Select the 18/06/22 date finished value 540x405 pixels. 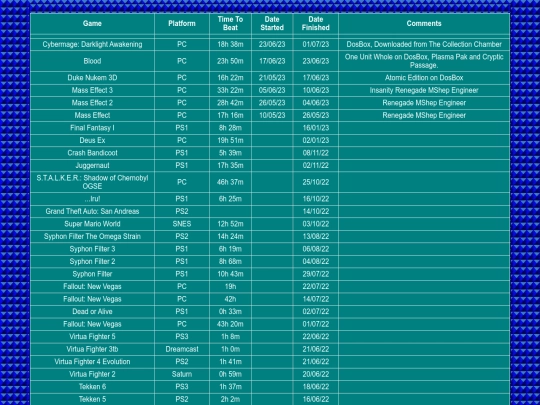click(315, 387)
